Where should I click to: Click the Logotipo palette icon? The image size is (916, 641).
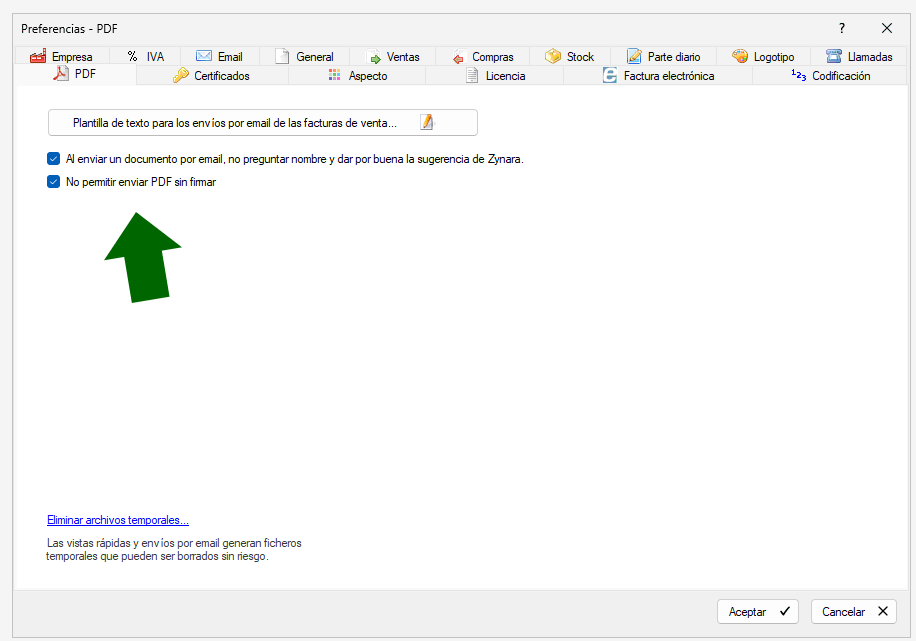tap(740, 57)
